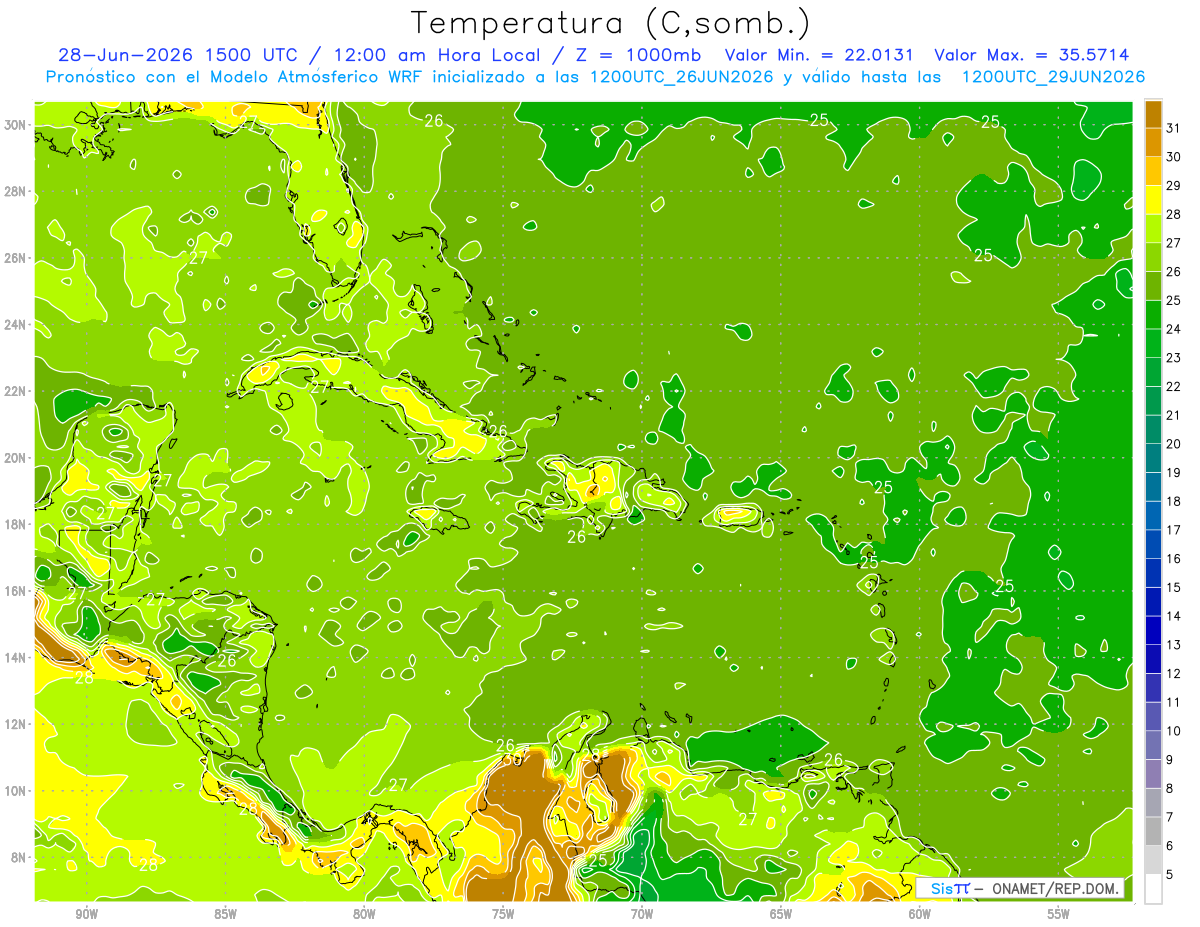The width and height of the screenshot is (1200, 927).
Task: Click the legend value 18
Action: 1173,502
